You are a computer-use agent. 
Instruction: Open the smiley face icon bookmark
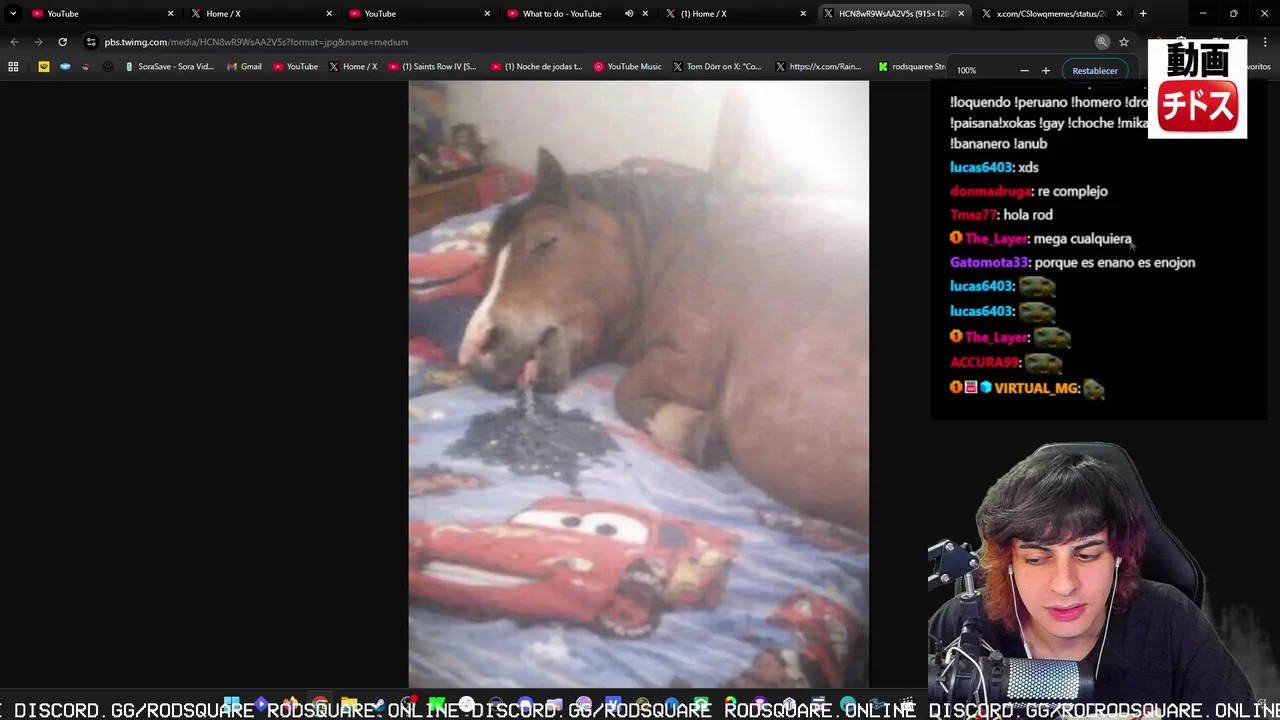pyautogui.click(x=107, y=67)
